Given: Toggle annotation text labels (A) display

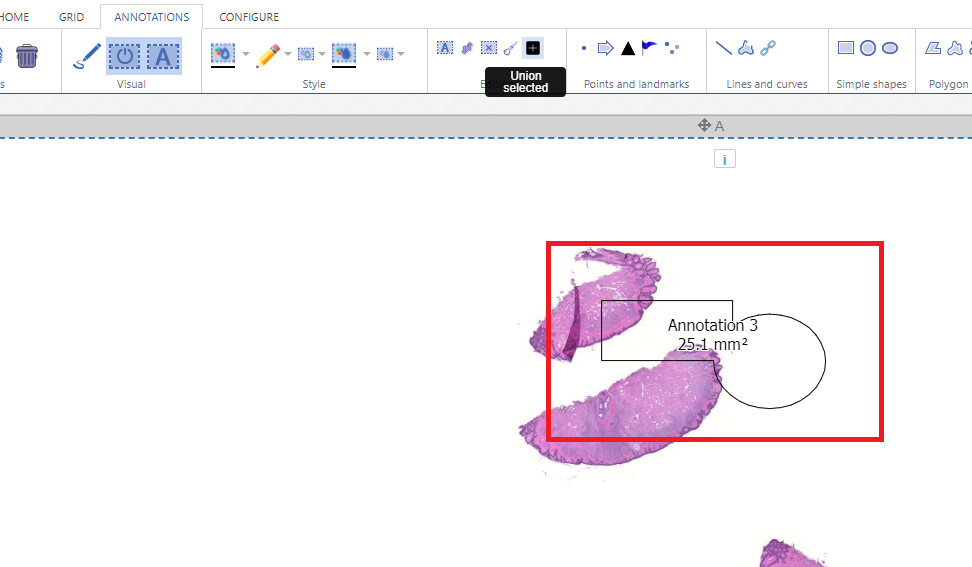Looking at the screenshot, I should (163, 56).
